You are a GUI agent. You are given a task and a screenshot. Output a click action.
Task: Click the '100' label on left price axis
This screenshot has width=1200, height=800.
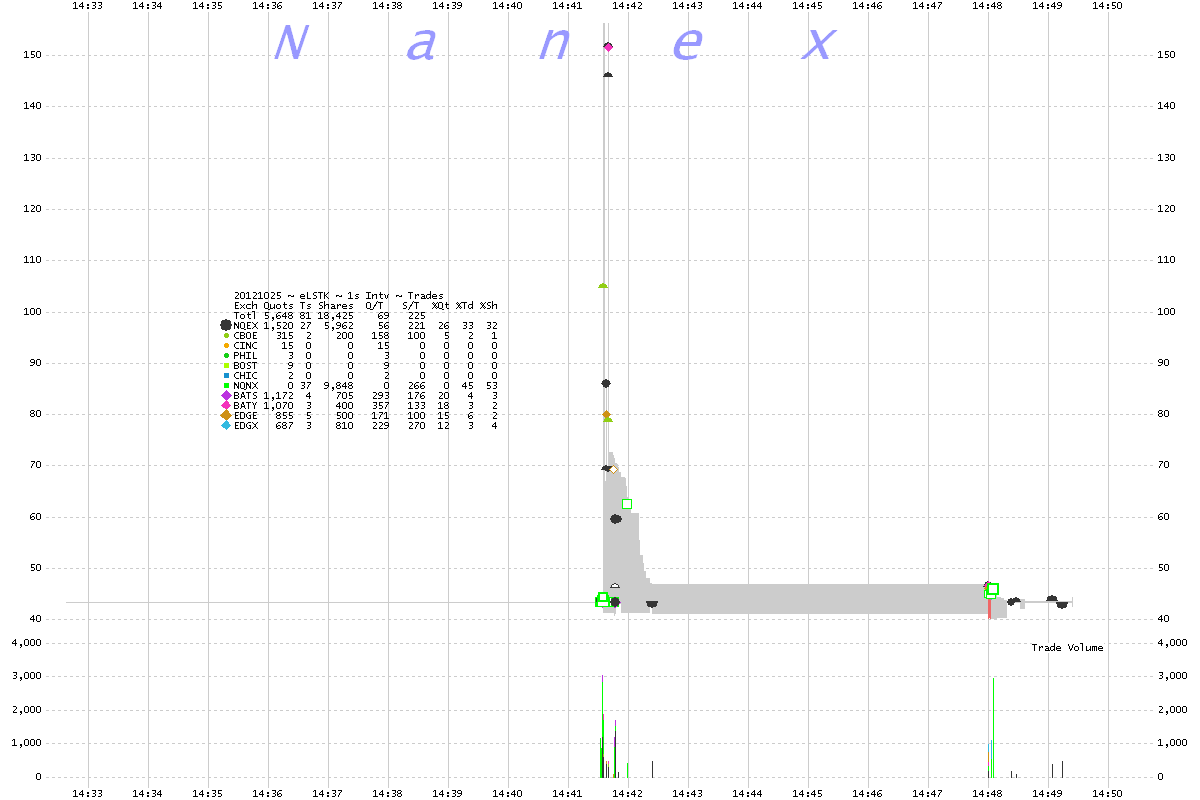click(x=31, y=312)
